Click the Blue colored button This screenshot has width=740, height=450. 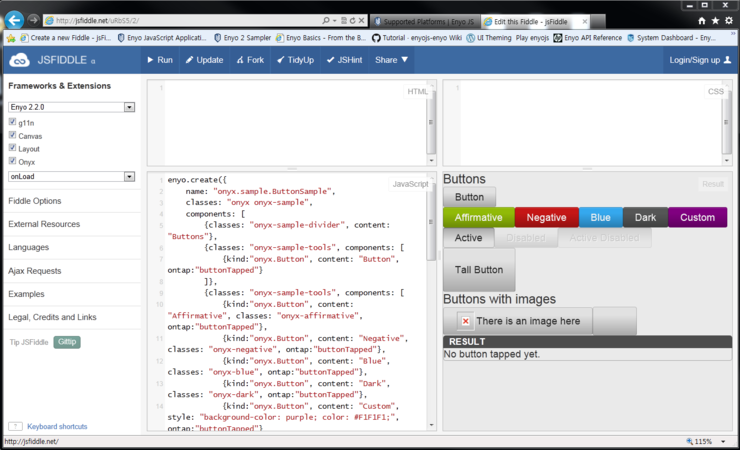point(600,217)
